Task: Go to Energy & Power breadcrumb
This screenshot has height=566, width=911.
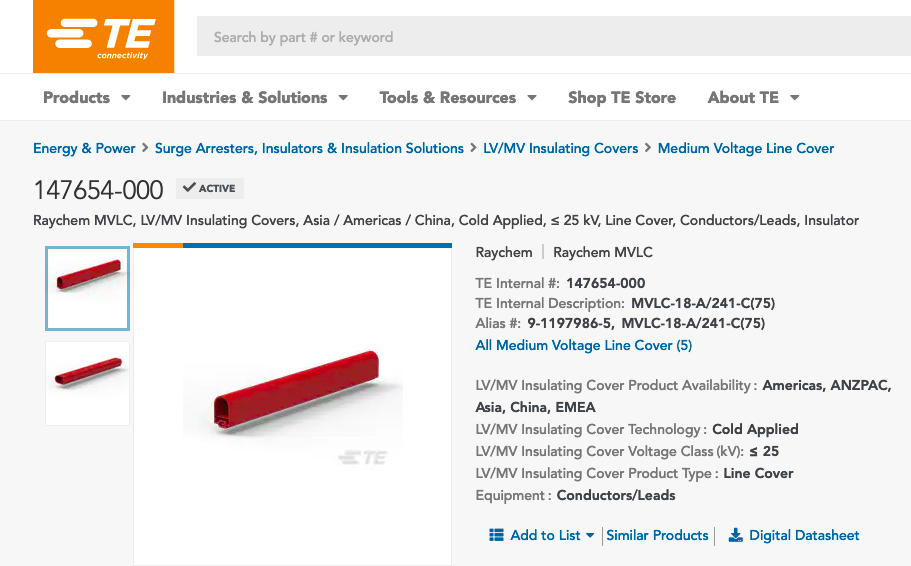Action: tap(84, 148)
